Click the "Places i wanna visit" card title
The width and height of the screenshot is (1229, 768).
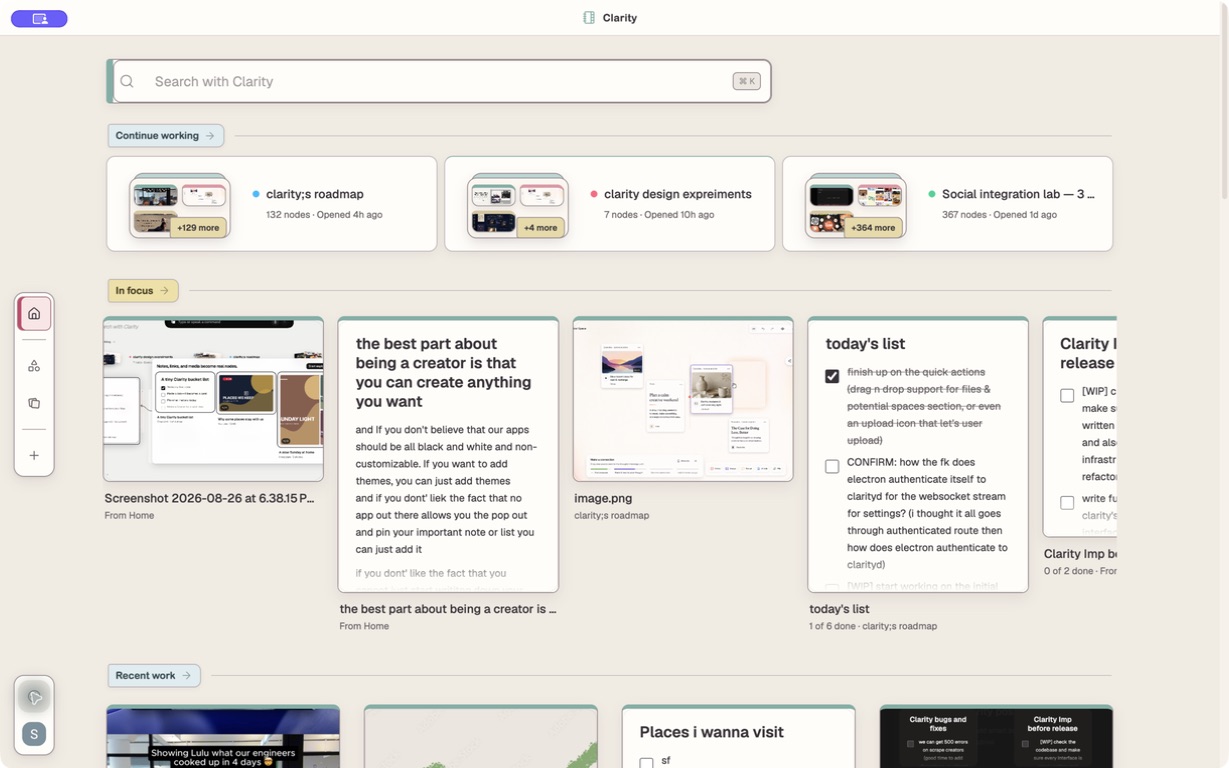coord(712,732)
